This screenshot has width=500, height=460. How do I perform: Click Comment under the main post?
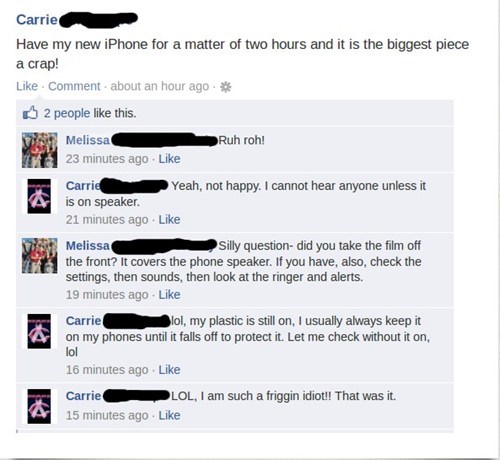[74, 86]
